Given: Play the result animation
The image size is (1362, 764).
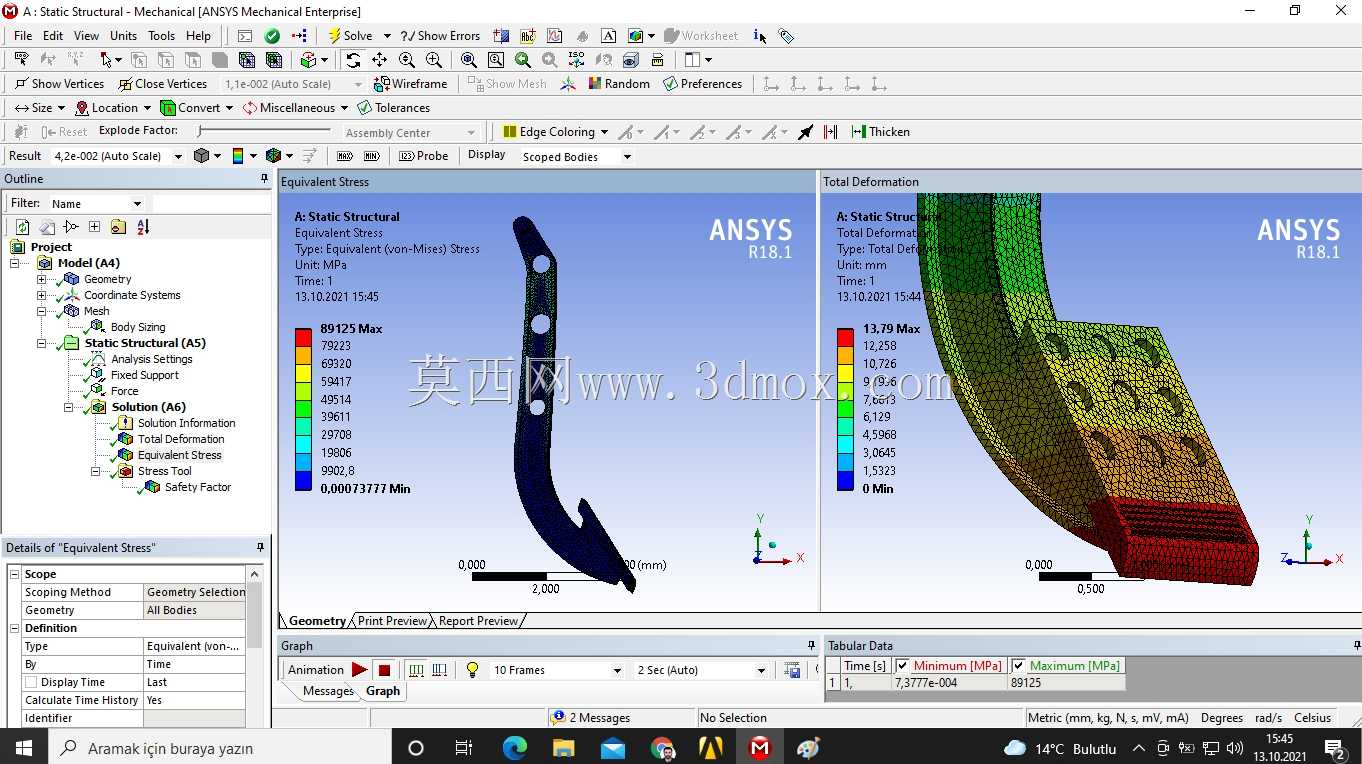Looking at the screenshot, I should (360, 670).
